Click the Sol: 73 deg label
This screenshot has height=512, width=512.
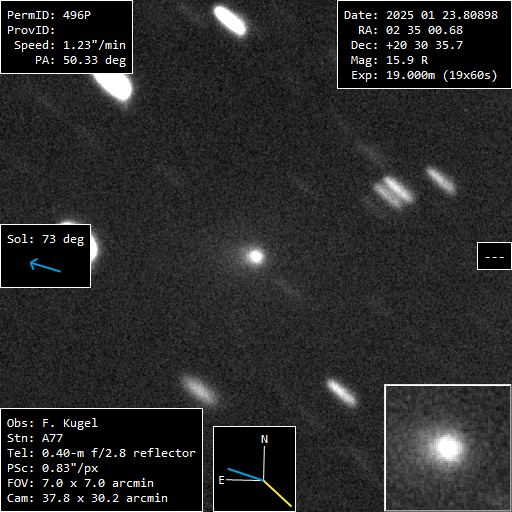(46, 239)
